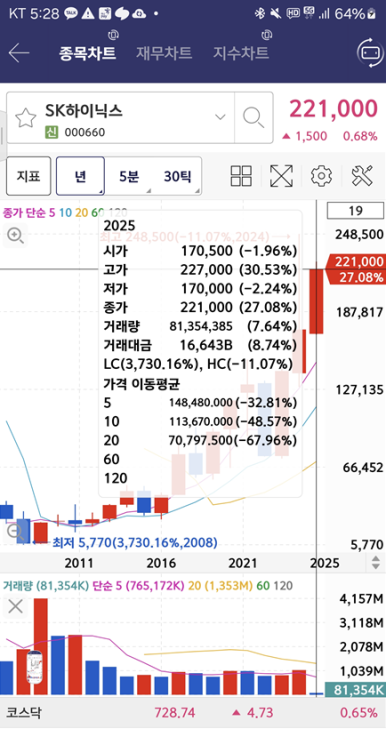Open stock search magnifier
386x729 pixels.
pos(253,117)
